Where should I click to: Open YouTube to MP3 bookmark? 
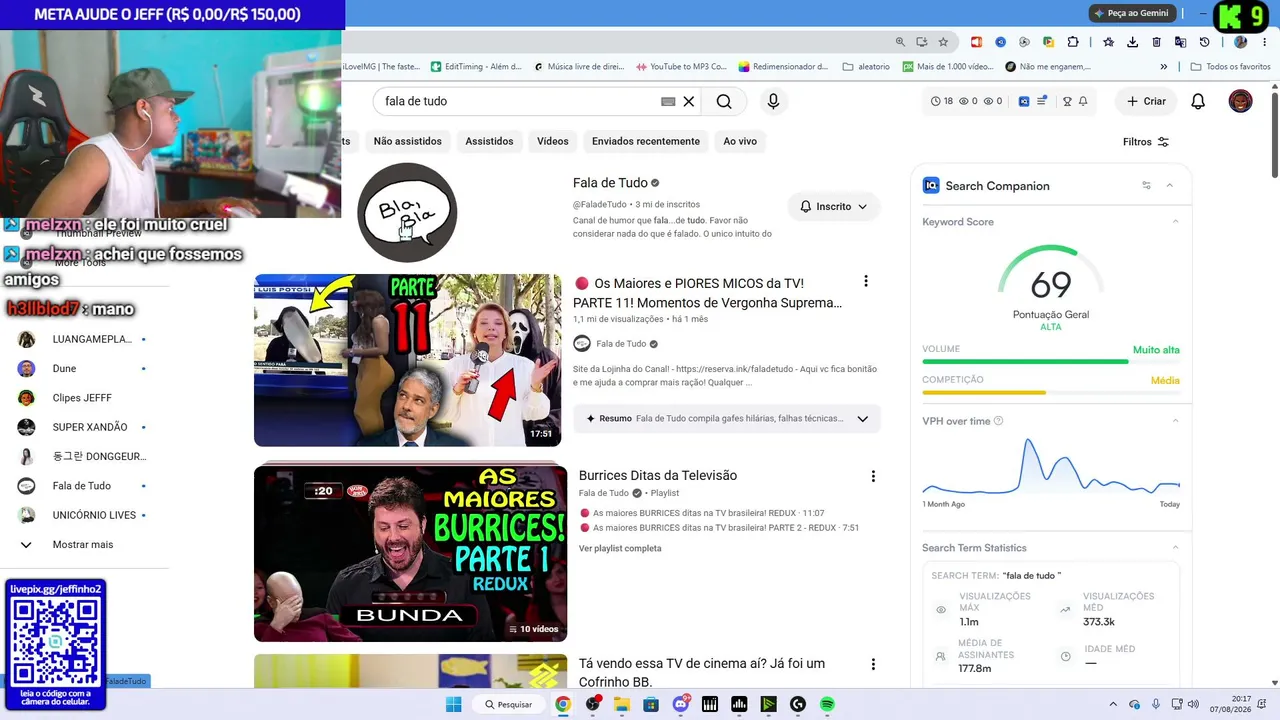[x=681, y=67]
